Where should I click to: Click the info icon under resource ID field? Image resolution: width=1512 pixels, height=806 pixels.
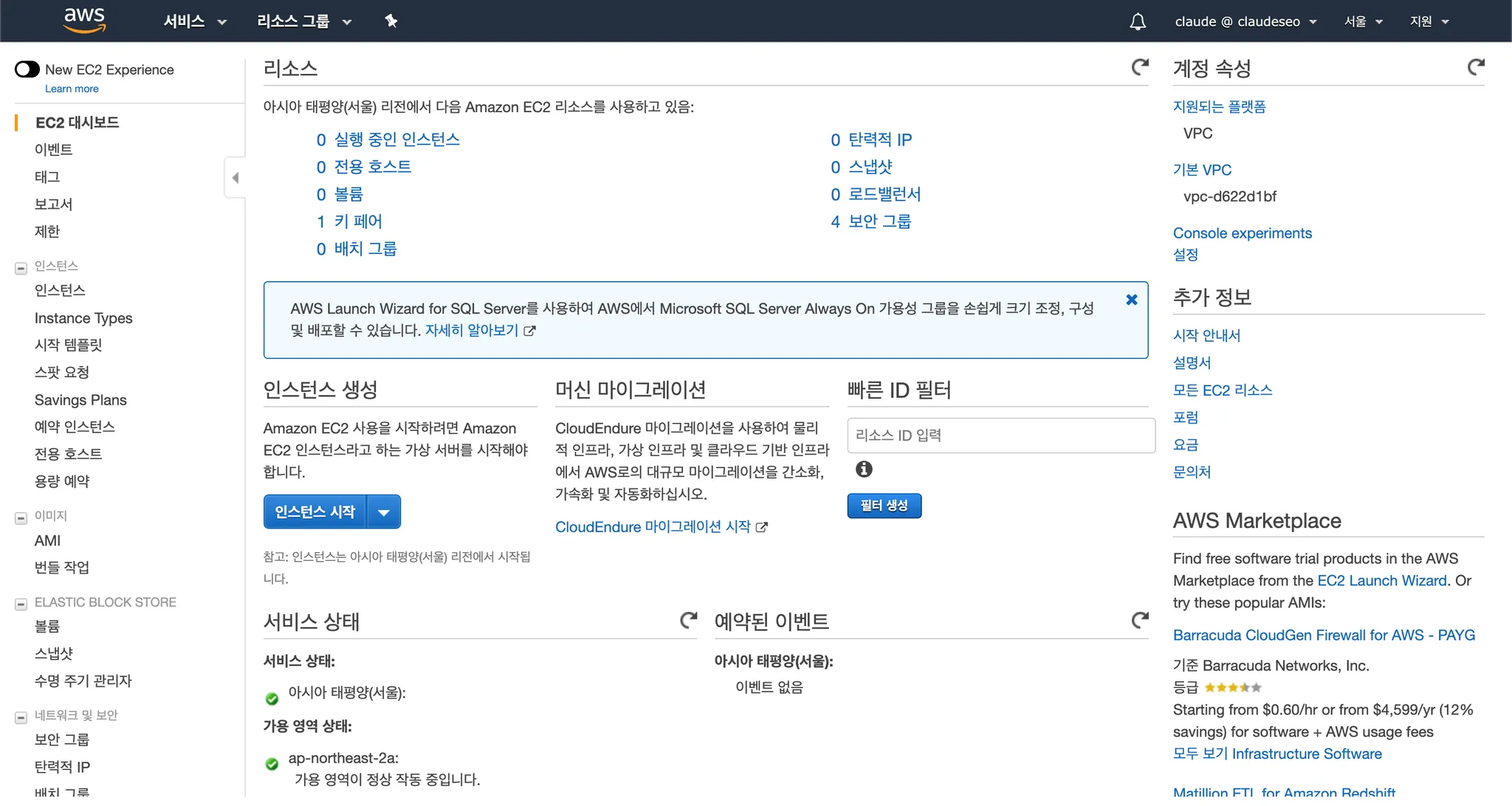pos(864,469)
